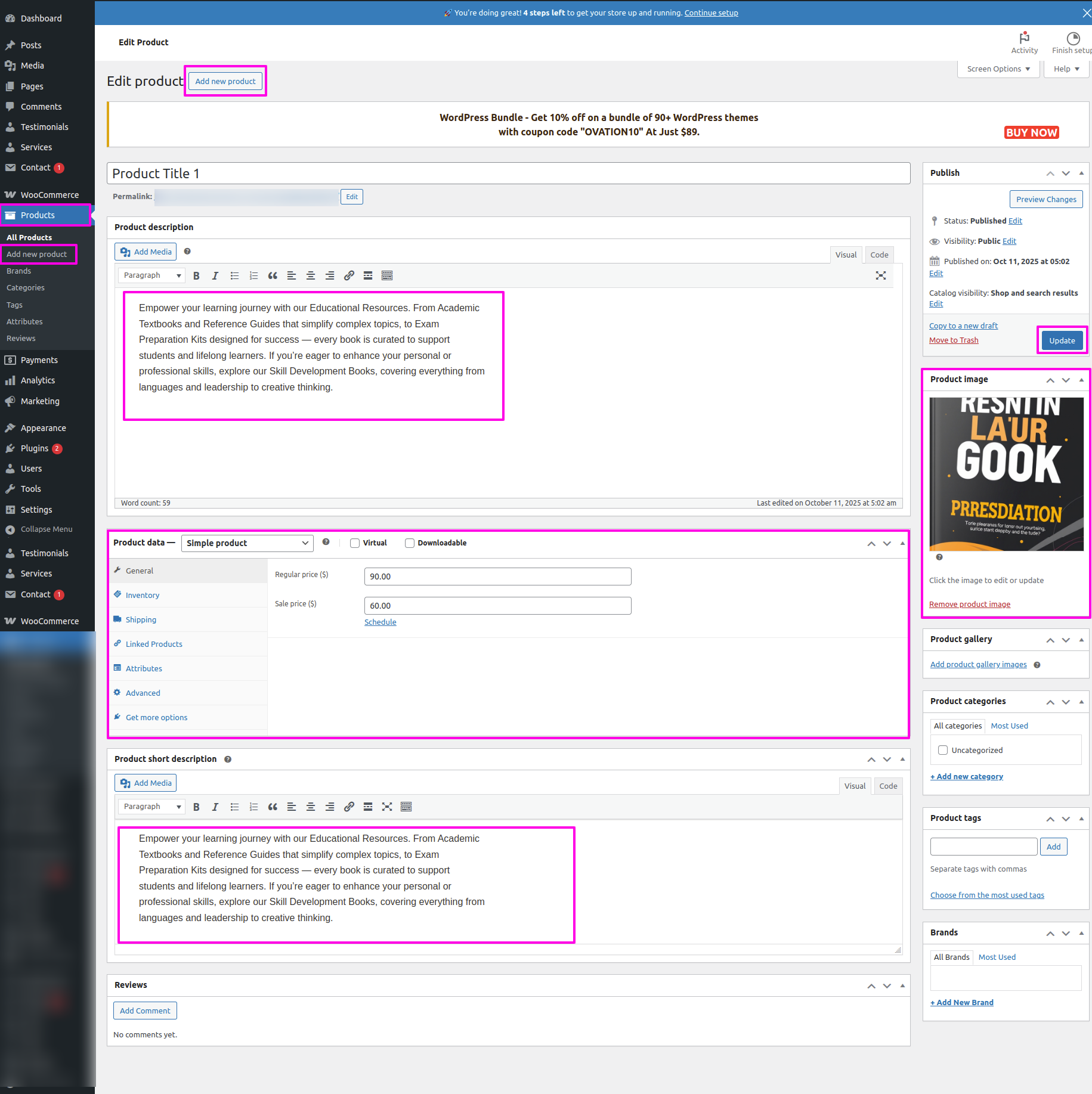The image size is (1092, 1094).
Task: Click Blockquote icon in product description toolbar
Action: pyautogui.click(x=273, y=275)
